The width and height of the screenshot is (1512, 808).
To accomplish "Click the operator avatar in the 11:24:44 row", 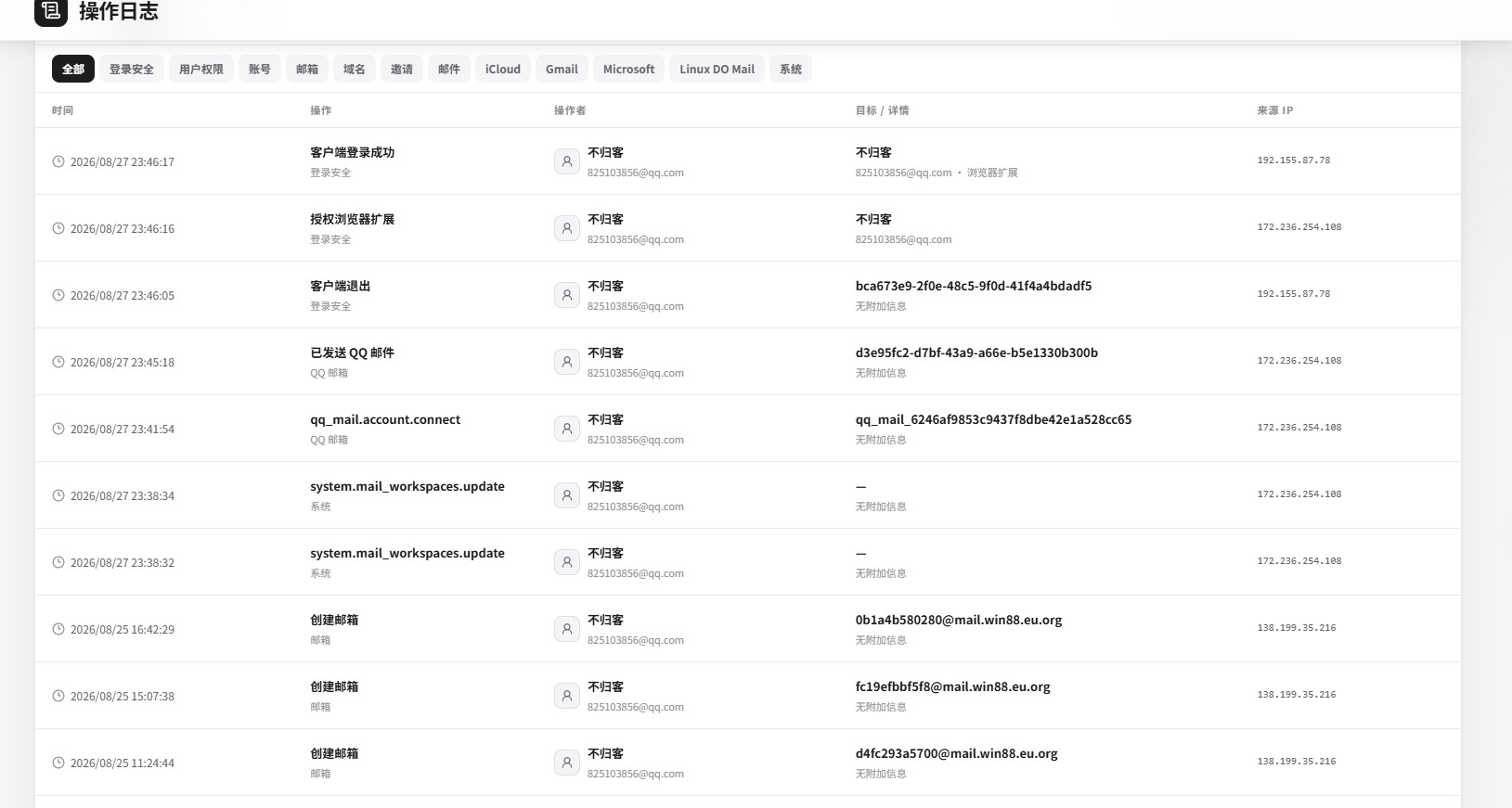I will (x=567, y=763).
